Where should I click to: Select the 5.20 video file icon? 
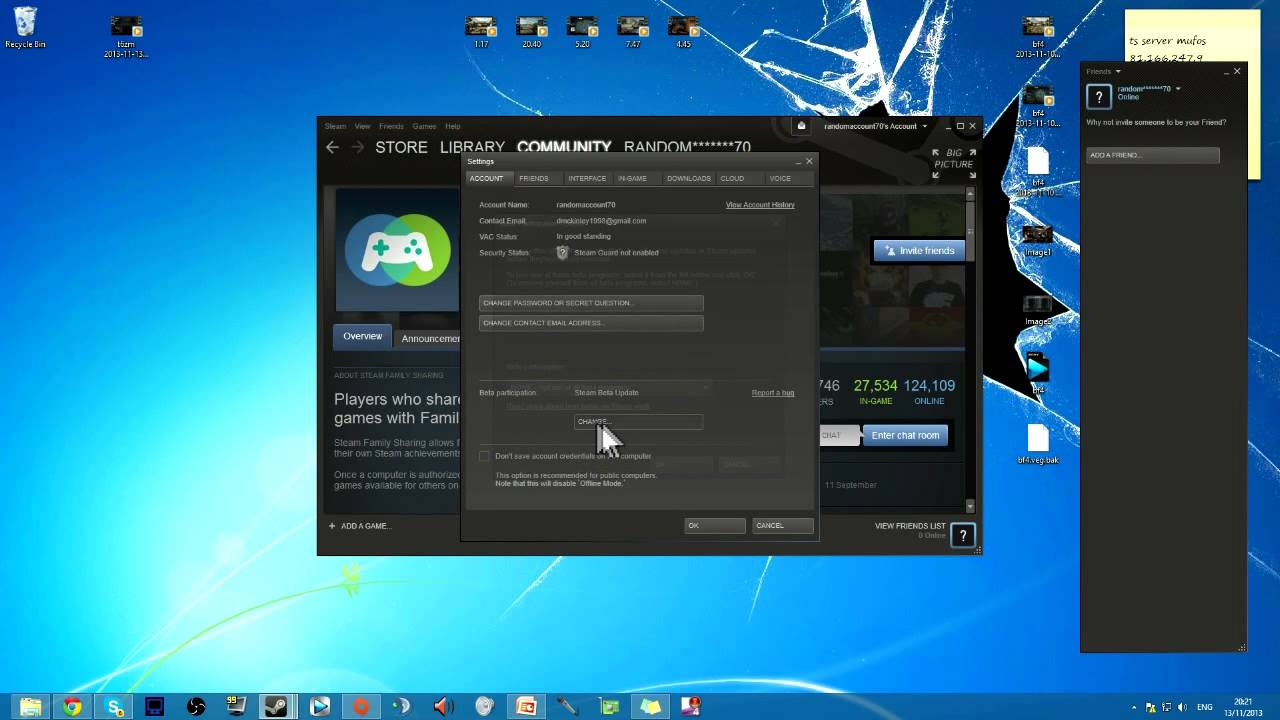coord(582,32)
